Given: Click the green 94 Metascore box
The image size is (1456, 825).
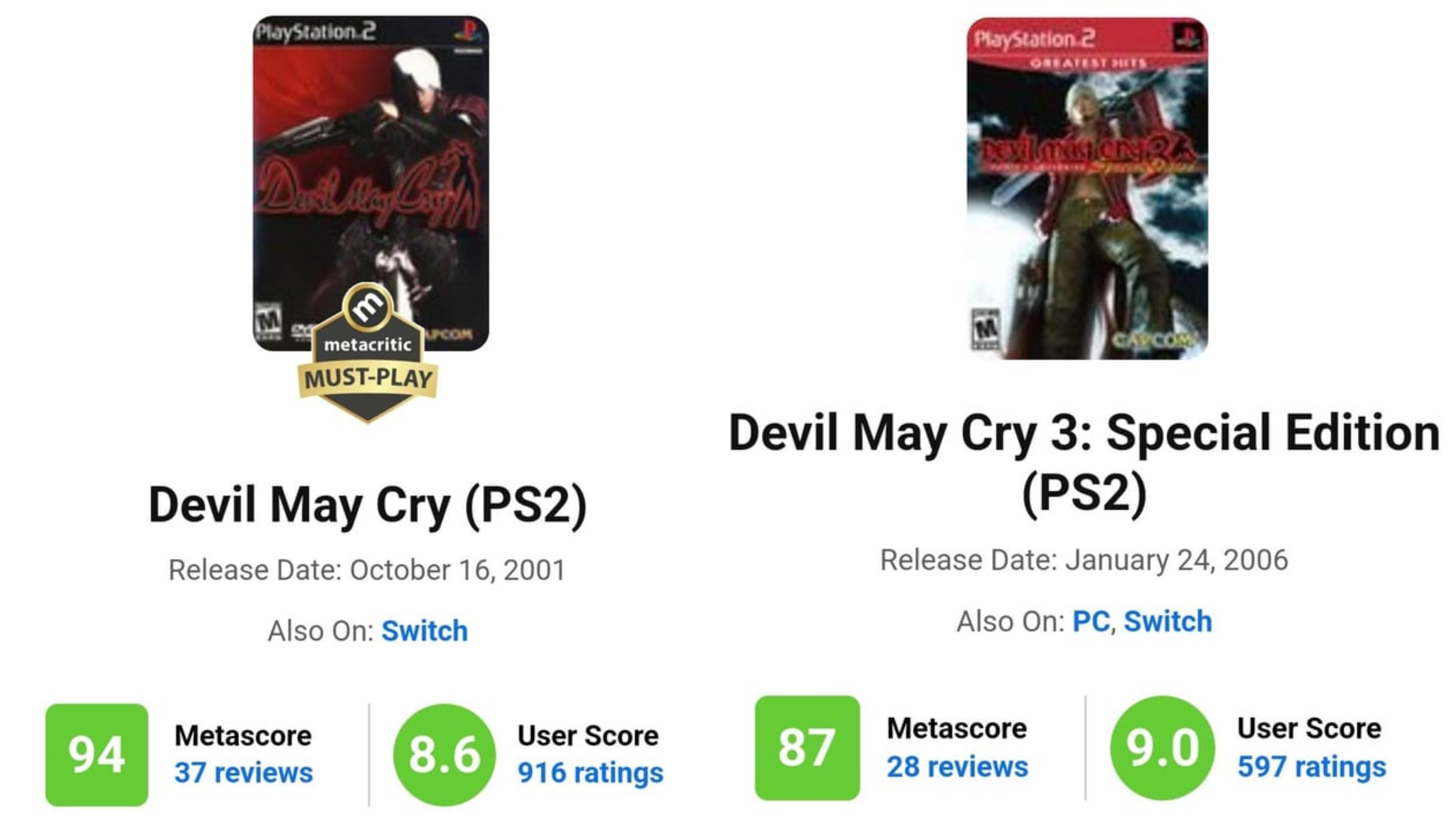Looking at the screenshot, I should click(97, 755).
